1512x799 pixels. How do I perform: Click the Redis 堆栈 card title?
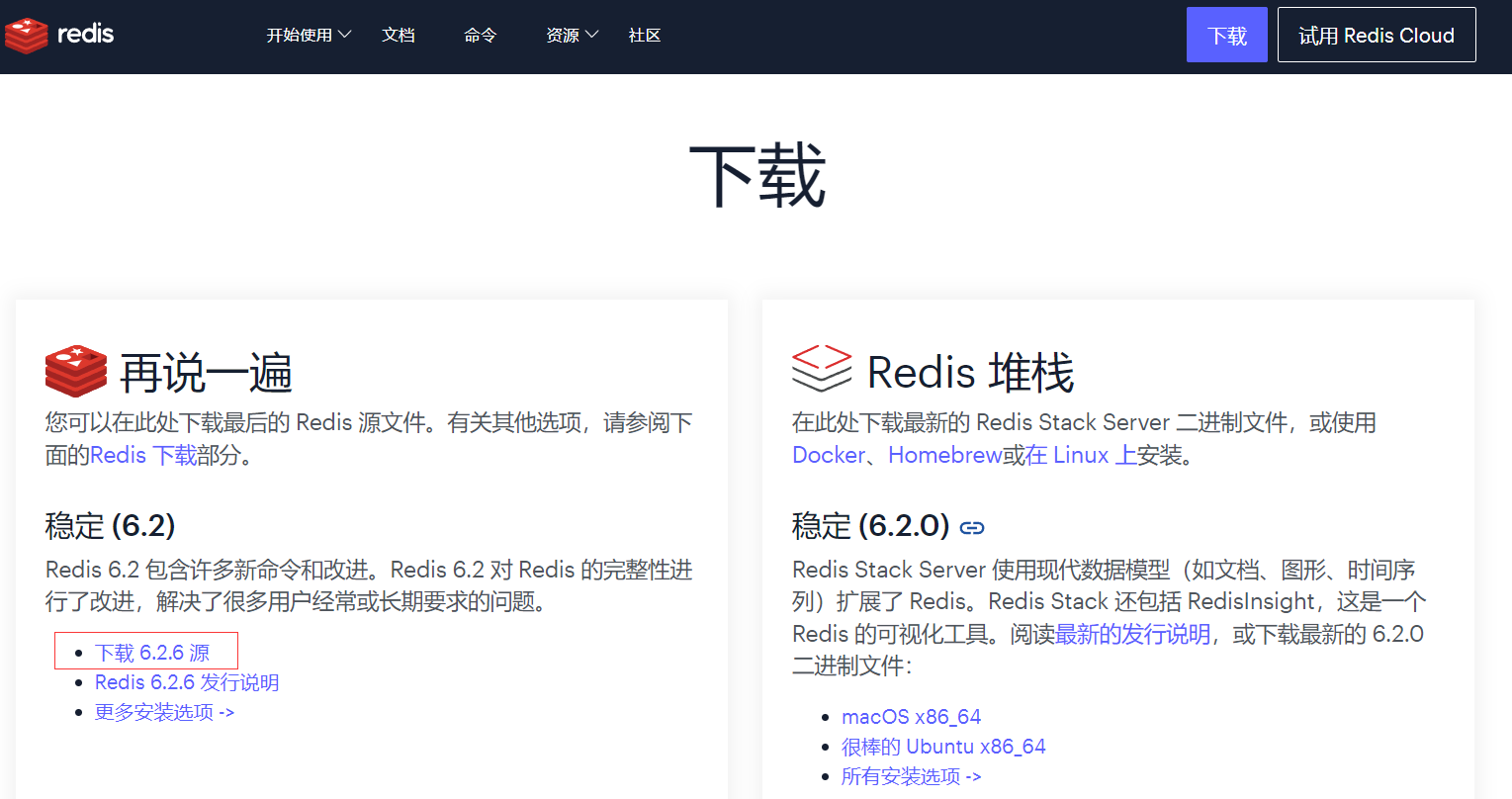pyautogui.click(x=970, y=373)
